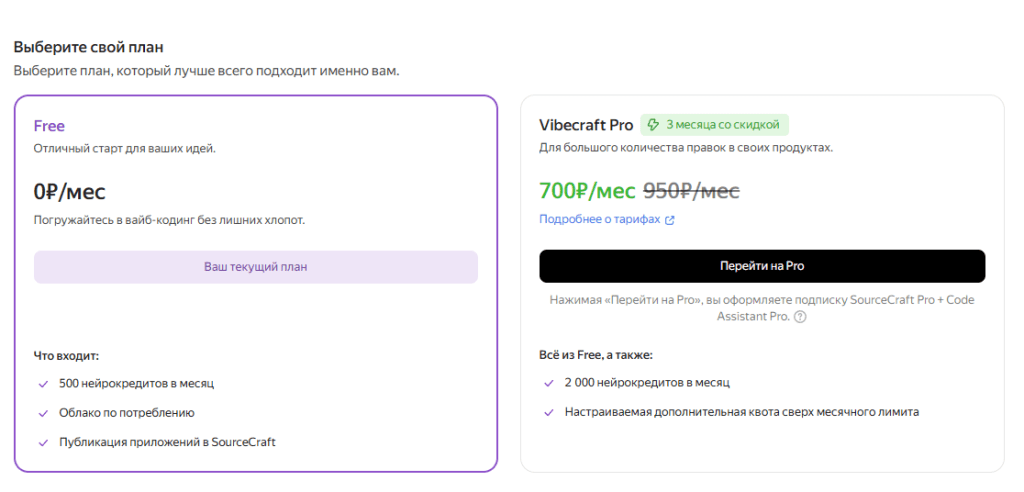Click checkmark icon next to 2 000 нейрокредитов
Viewport: 1024px width, 492px height.
(549, 383)
